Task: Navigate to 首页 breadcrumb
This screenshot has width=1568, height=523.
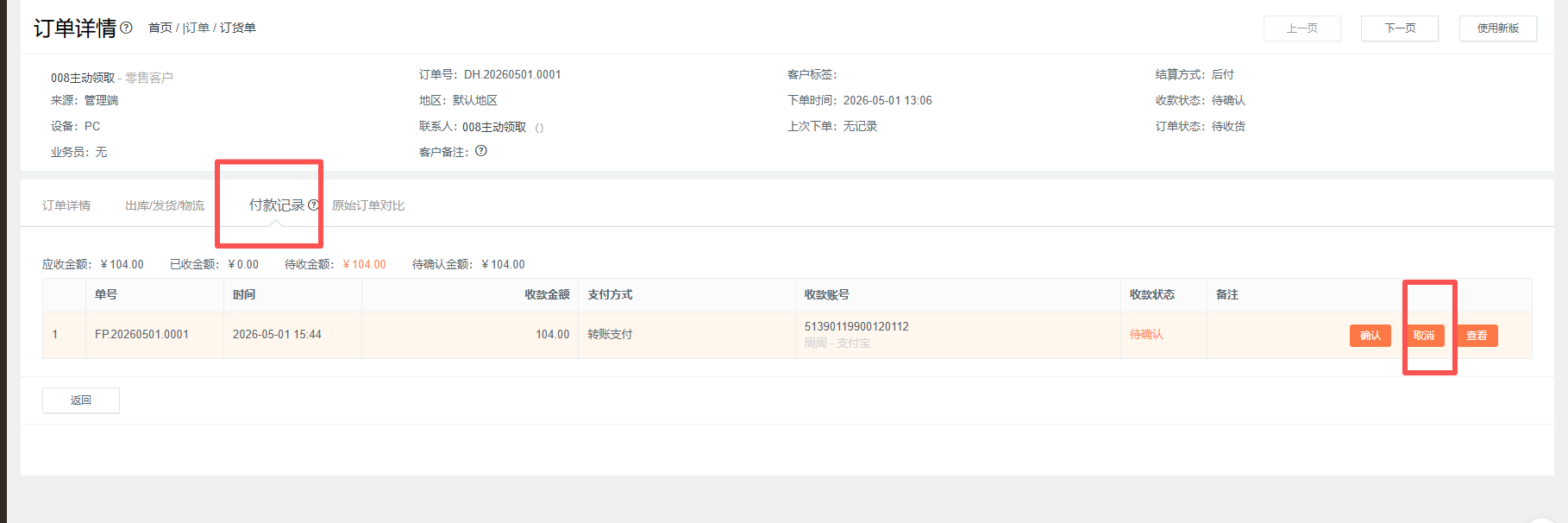Action: tap(160, 28)
